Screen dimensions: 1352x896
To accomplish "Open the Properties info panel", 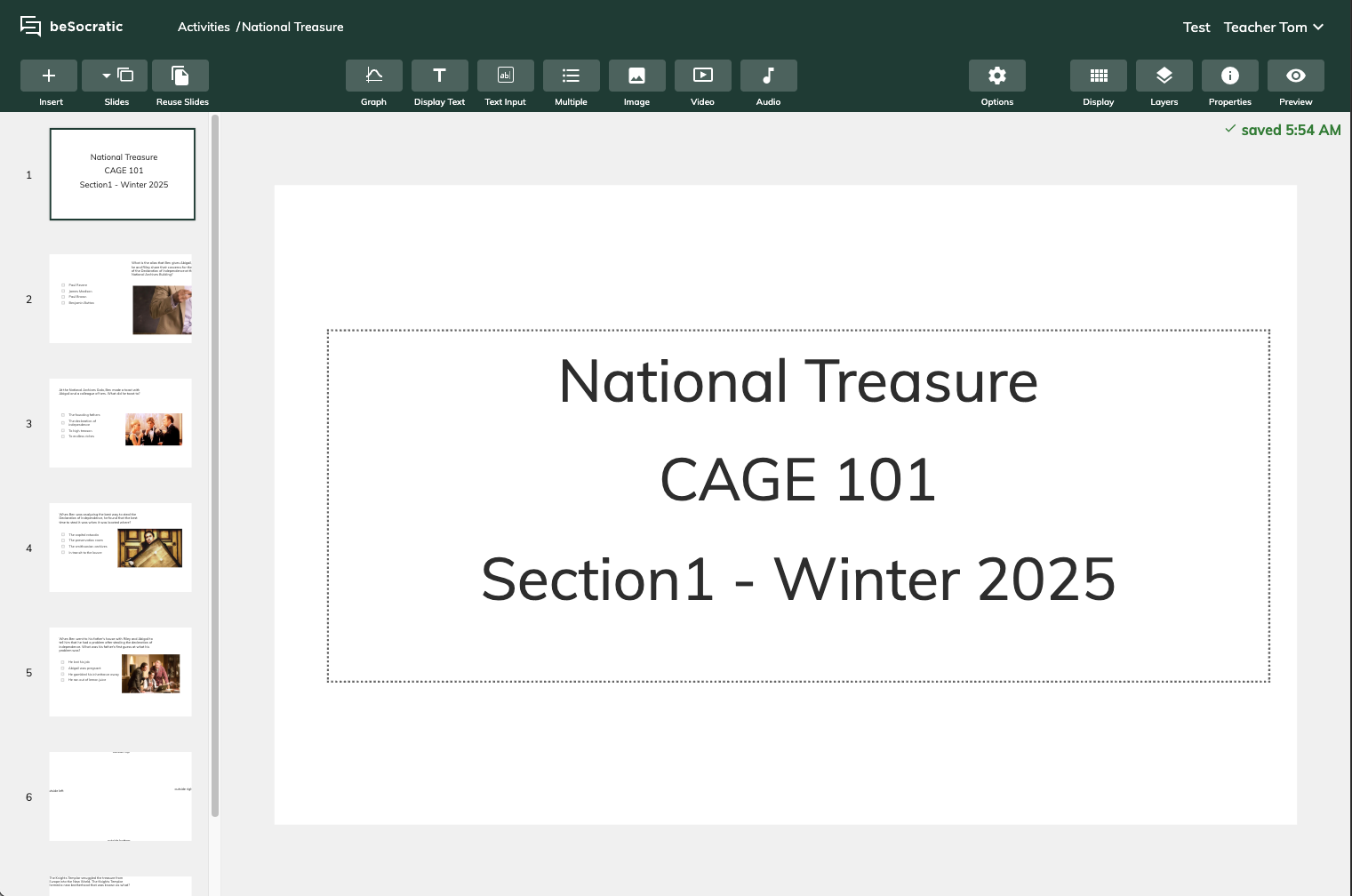I will (x=1230, y=76).
